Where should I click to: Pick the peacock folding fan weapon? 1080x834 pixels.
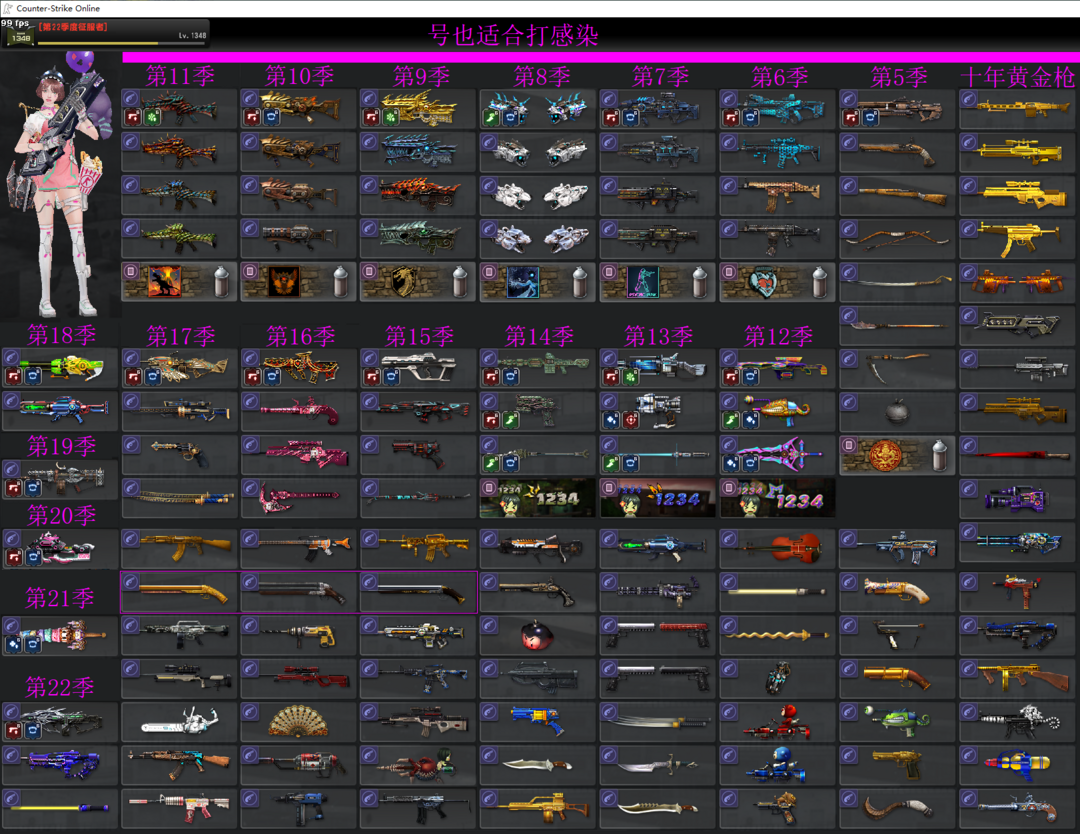pyautogui.click(x=298, y=722)
